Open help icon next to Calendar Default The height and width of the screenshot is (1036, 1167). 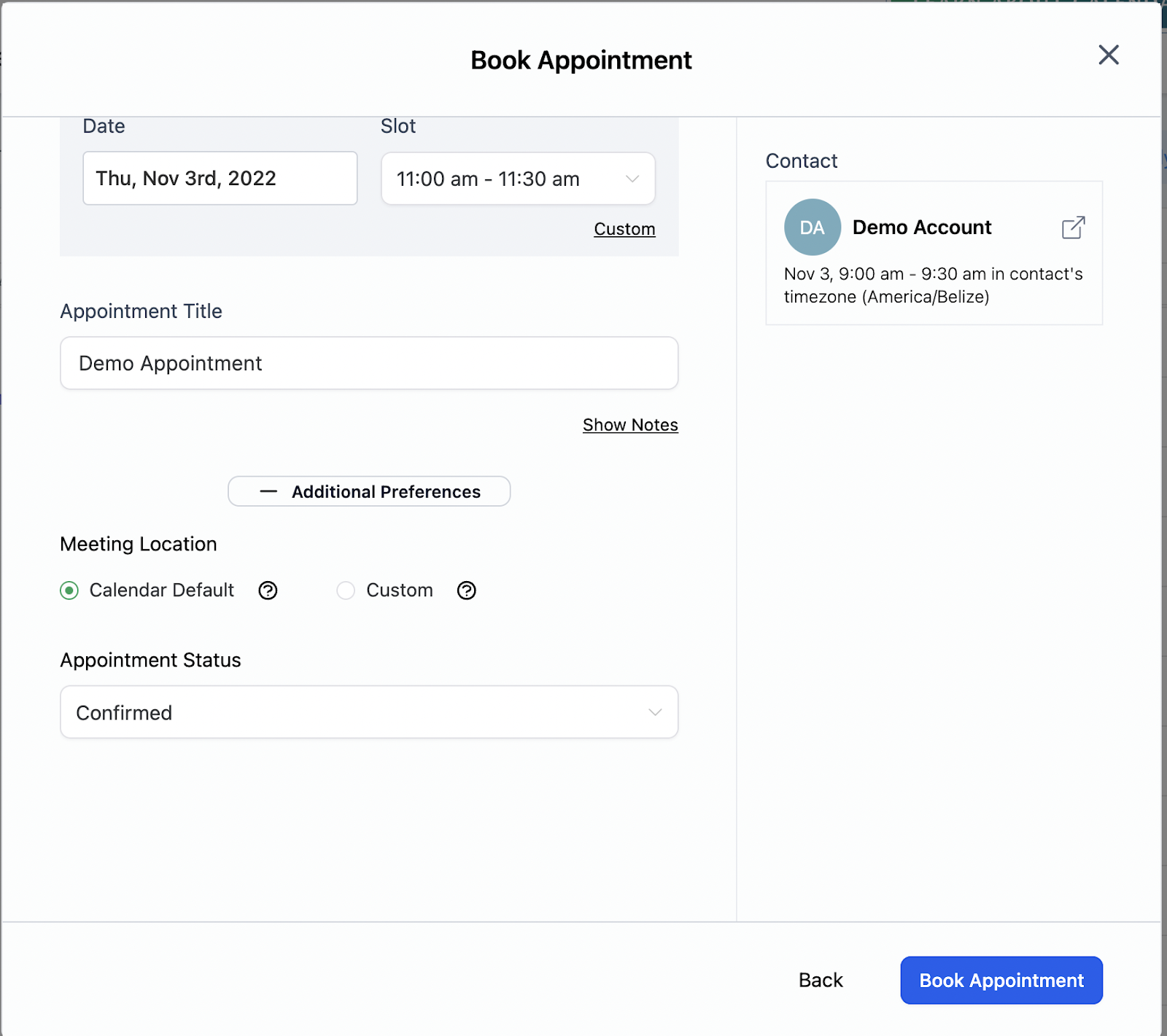(268, 591)
